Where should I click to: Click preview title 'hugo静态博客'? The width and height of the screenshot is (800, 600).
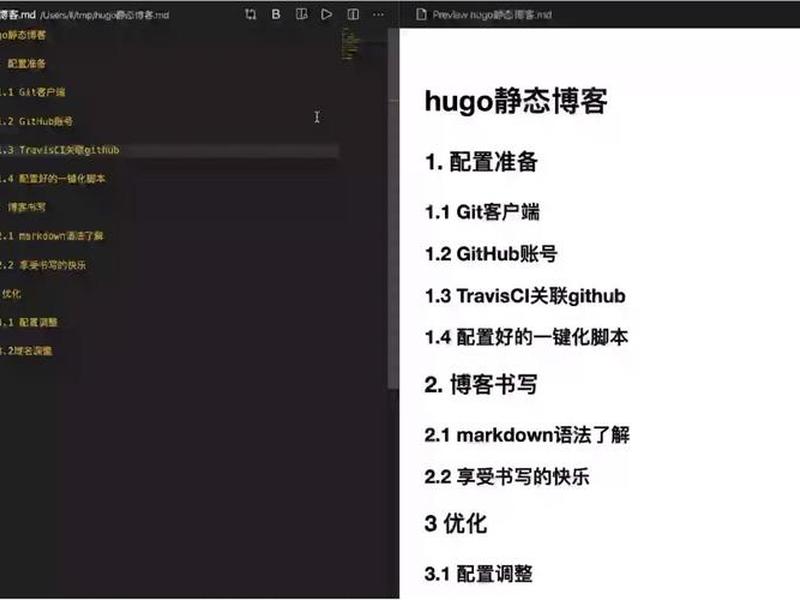[516, 101]
